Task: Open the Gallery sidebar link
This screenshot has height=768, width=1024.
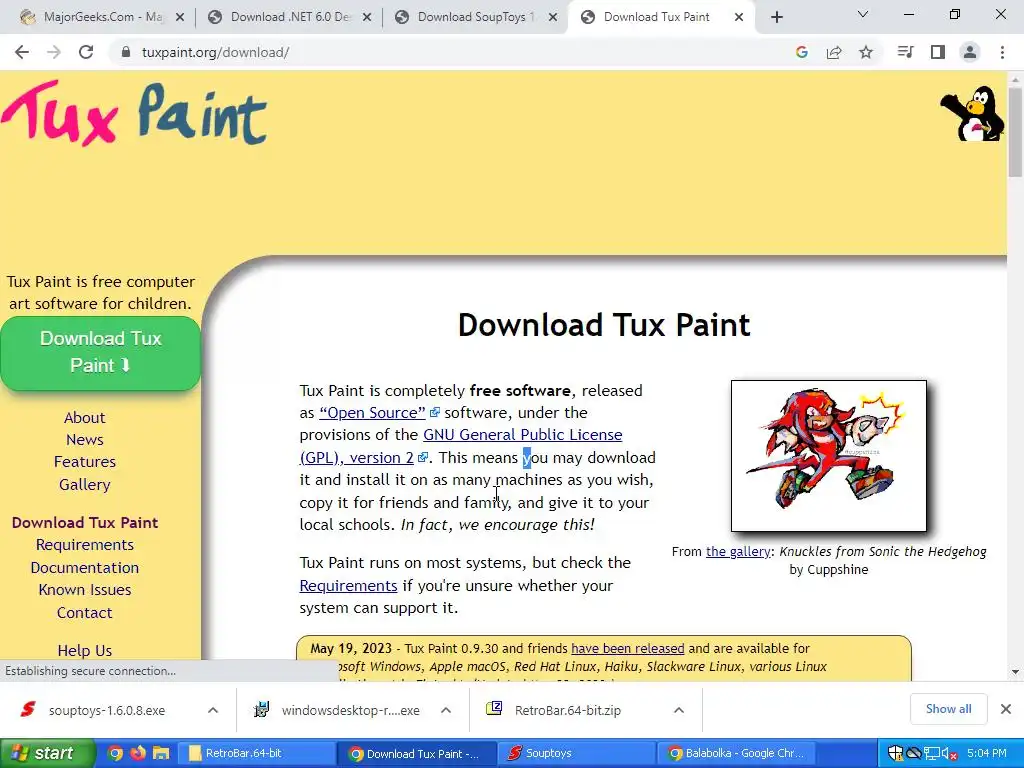Action: 84,485
